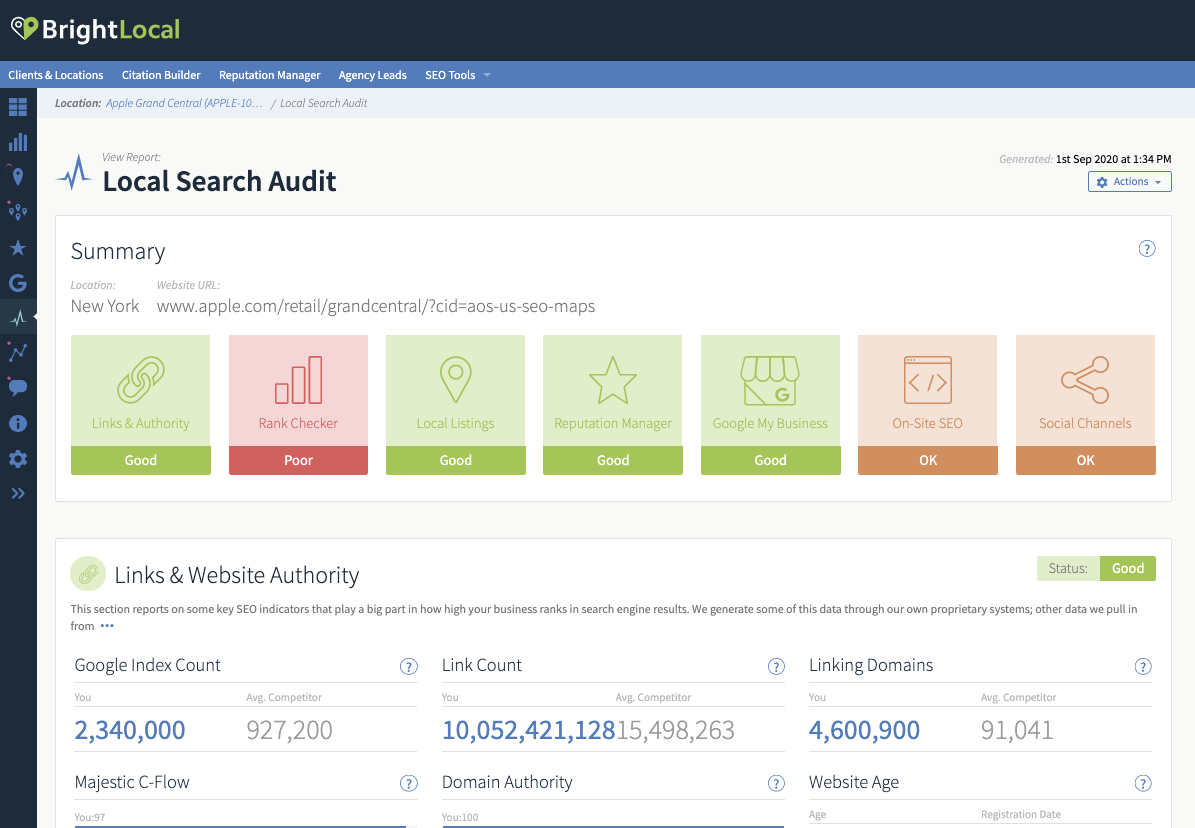Open the dashboard grid icon in sidebar

coord(18,107)
